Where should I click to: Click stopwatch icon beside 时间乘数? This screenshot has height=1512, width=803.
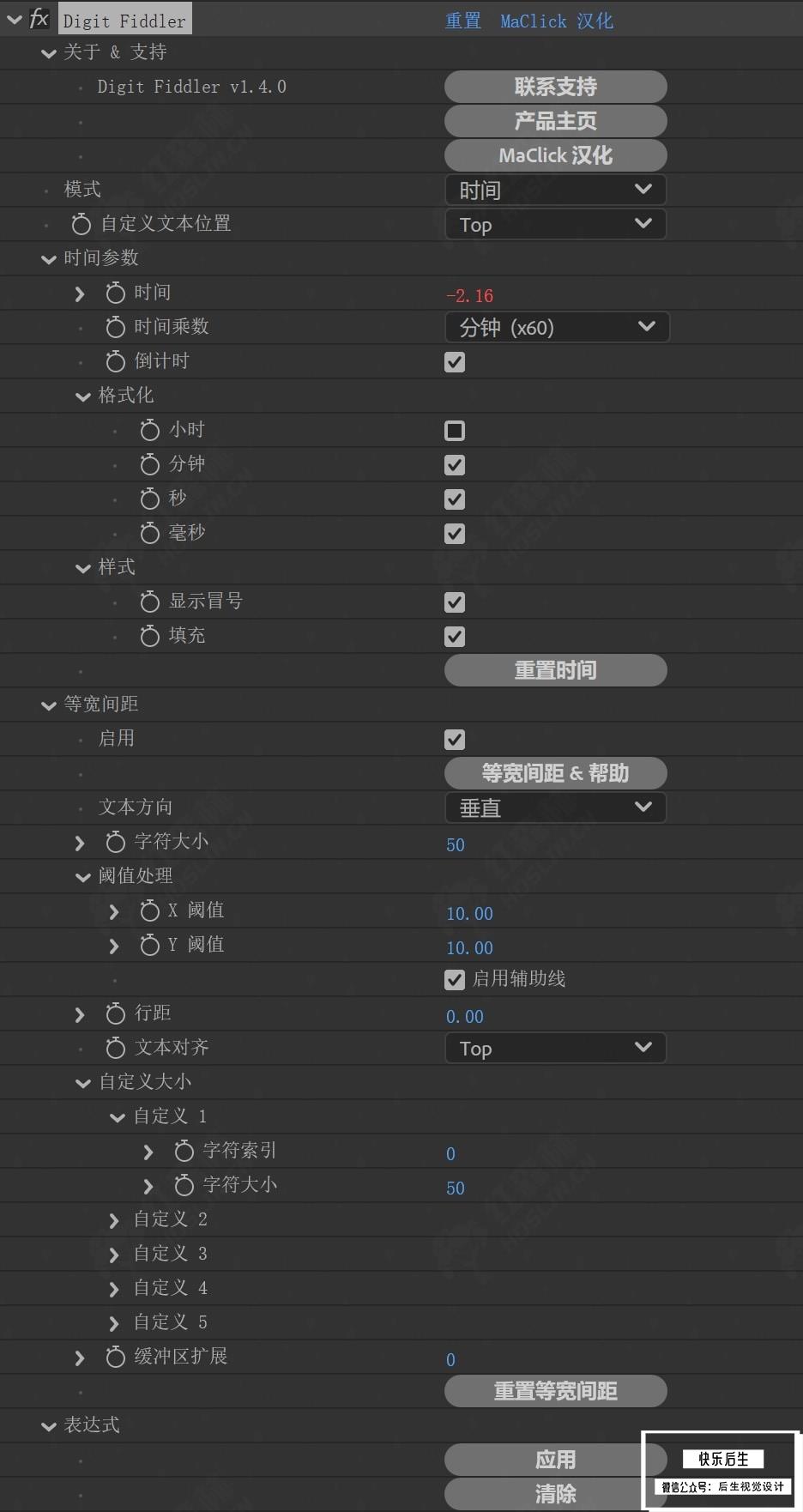(115, 327)
